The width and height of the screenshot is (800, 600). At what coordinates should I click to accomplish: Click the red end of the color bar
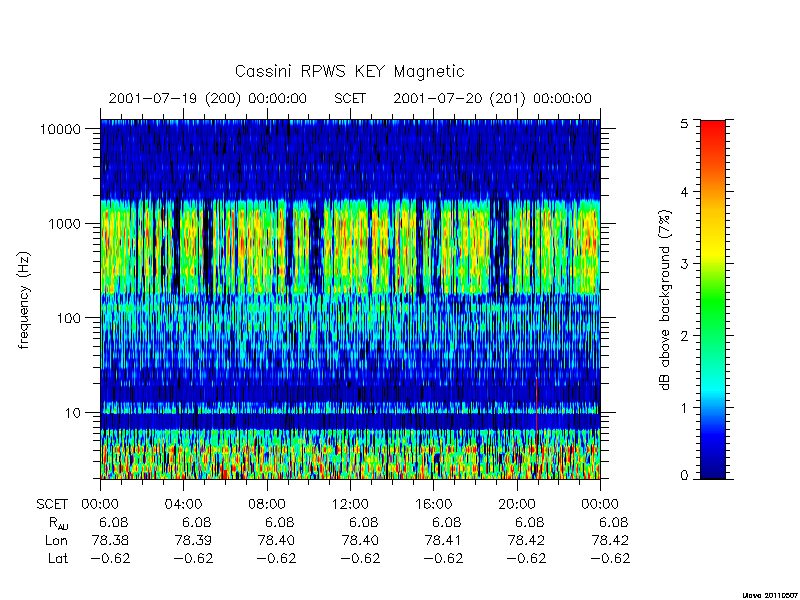tap(713, 131)
